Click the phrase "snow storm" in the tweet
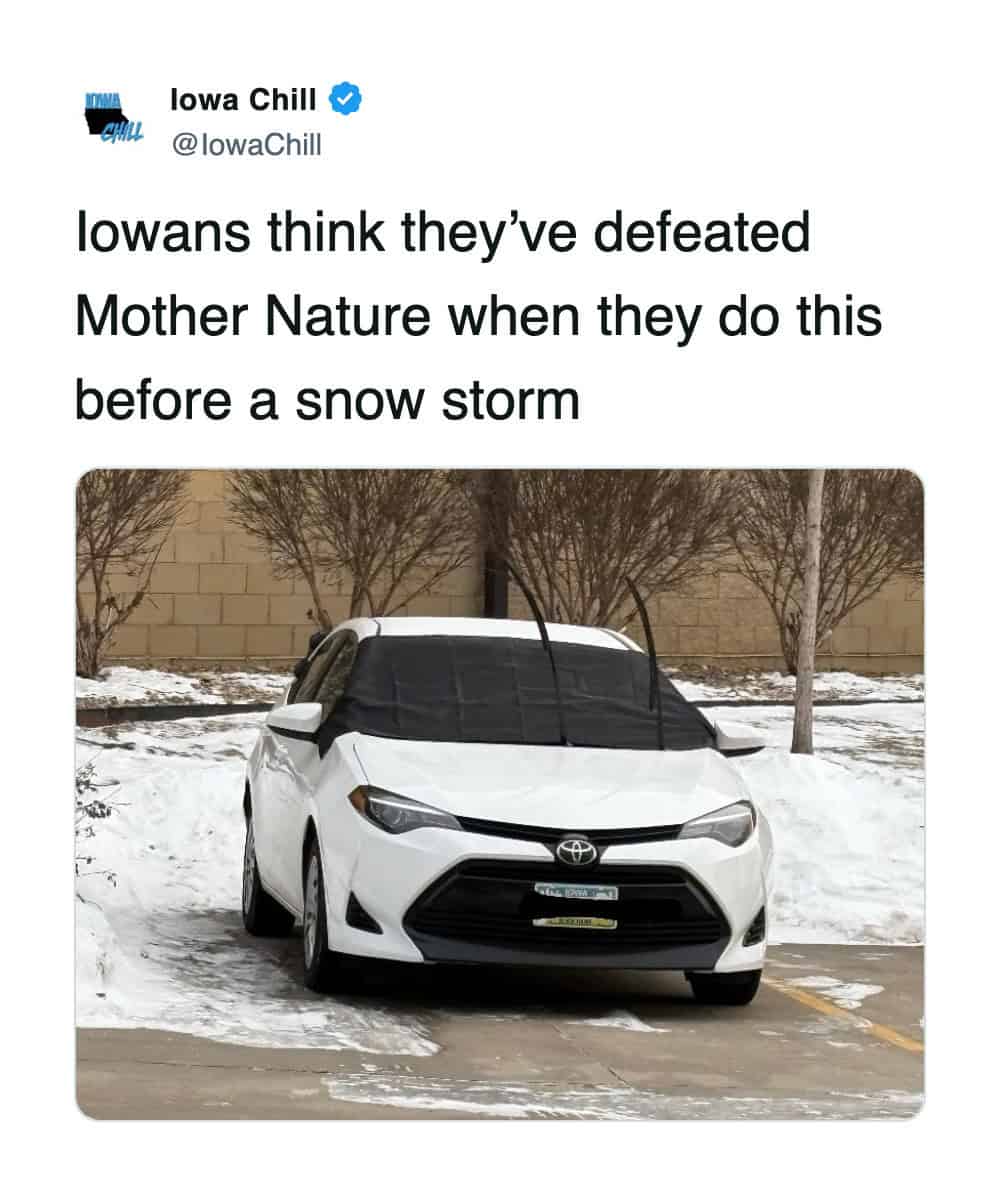The width and height of the screenshot is (996, 1194). (x=438, y=401)
